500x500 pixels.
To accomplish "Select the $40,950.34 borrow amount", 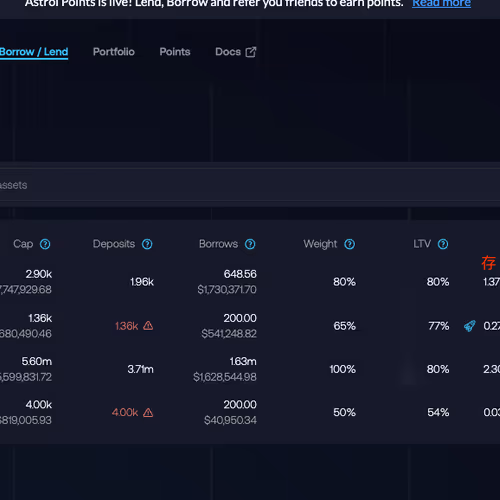I will (230, 420).
